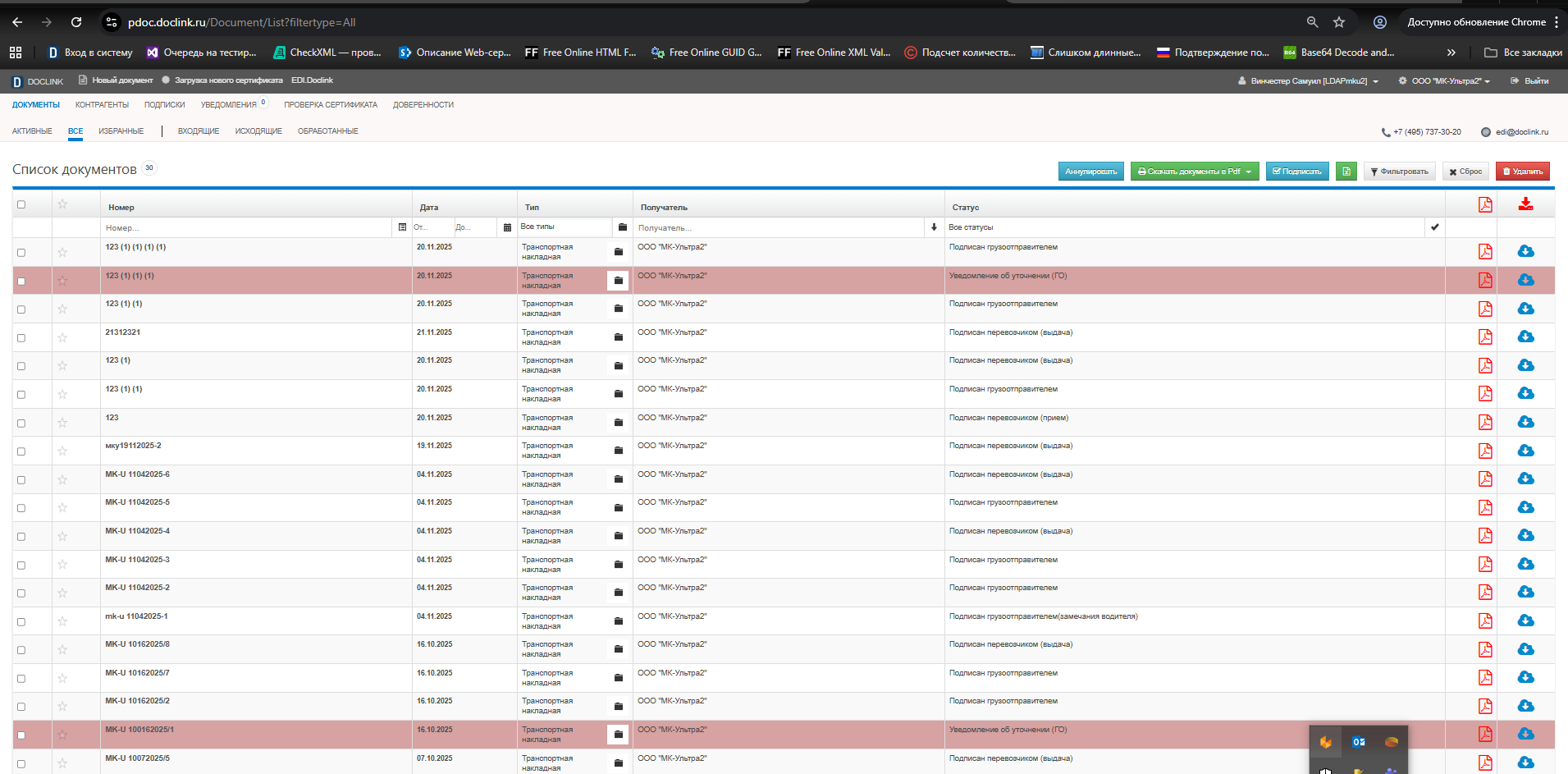Open Все закладки bookmarks folder
The width and height of the screenshot is (1568, 774).
click(x=1523, y=53)
